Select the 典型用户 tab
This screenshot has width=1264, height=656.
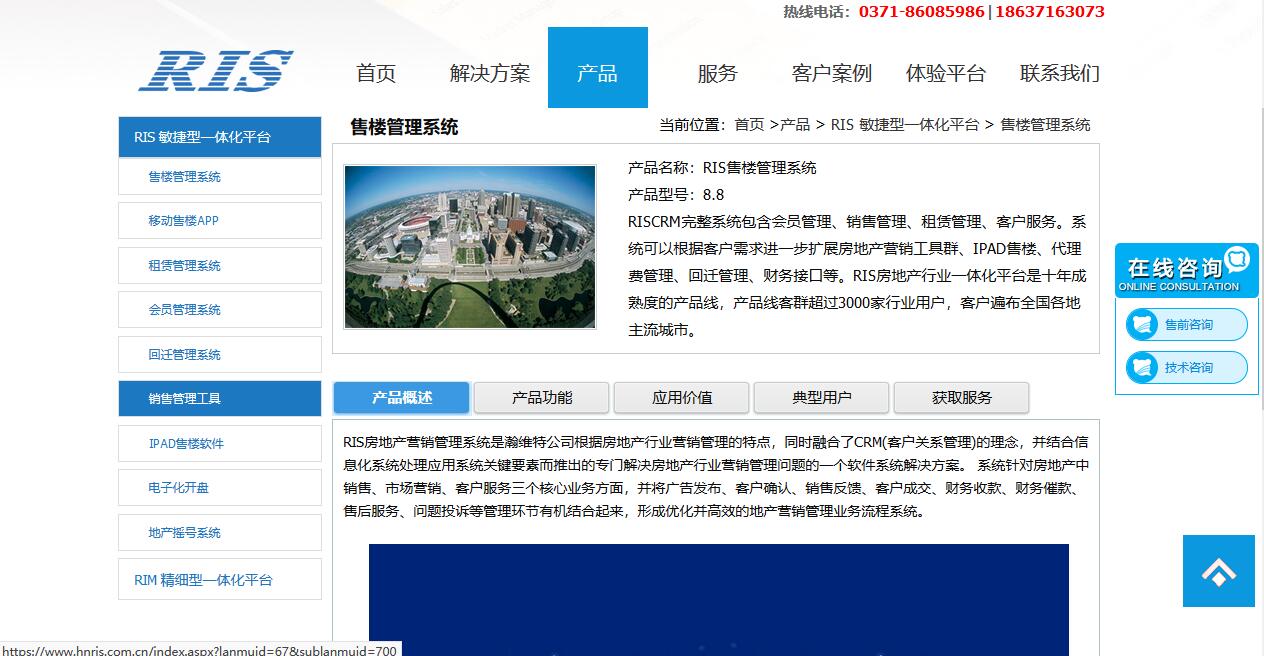821,397
